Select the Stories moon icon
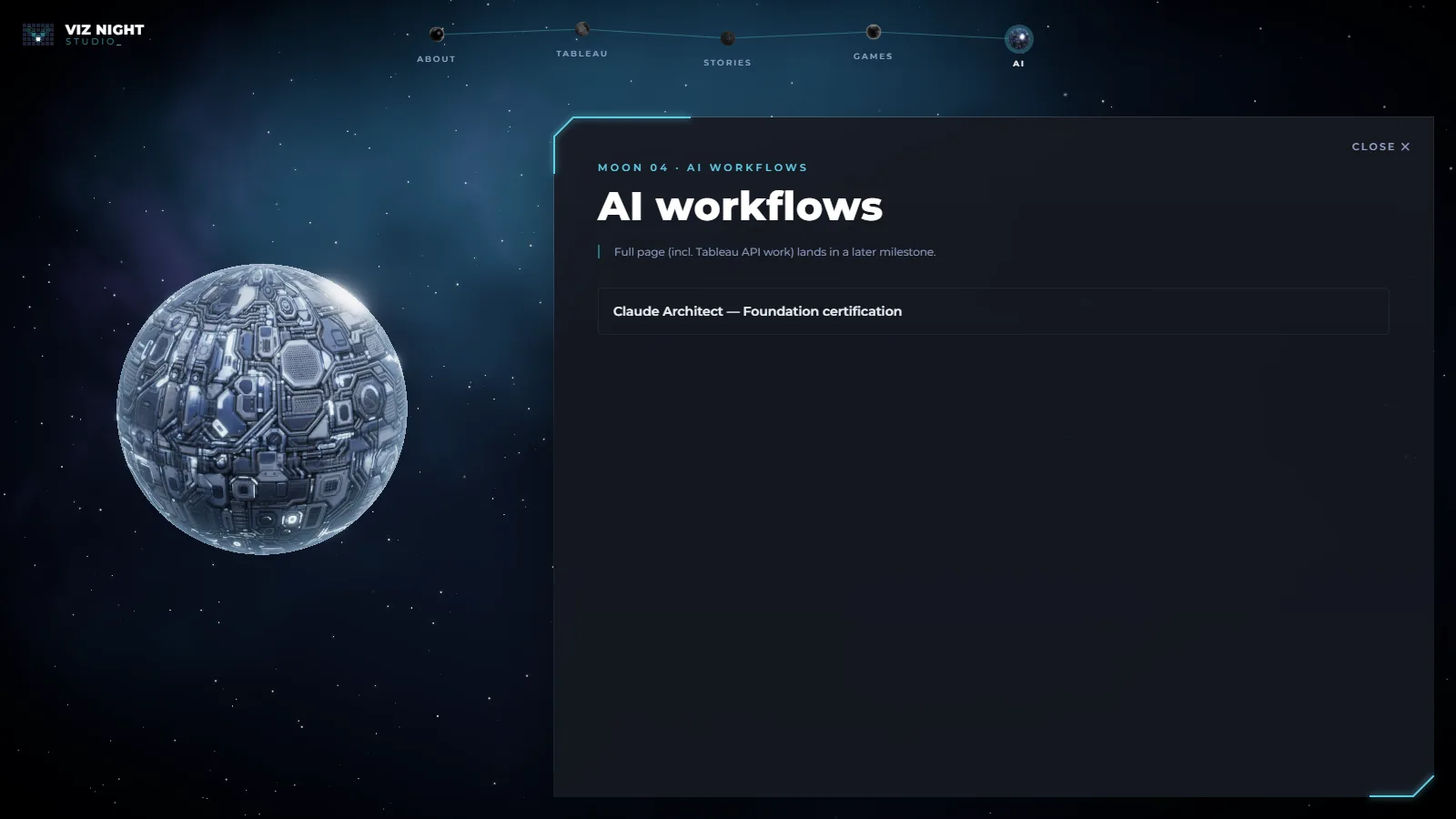The image size is (1456, 819). click(727, 38)
